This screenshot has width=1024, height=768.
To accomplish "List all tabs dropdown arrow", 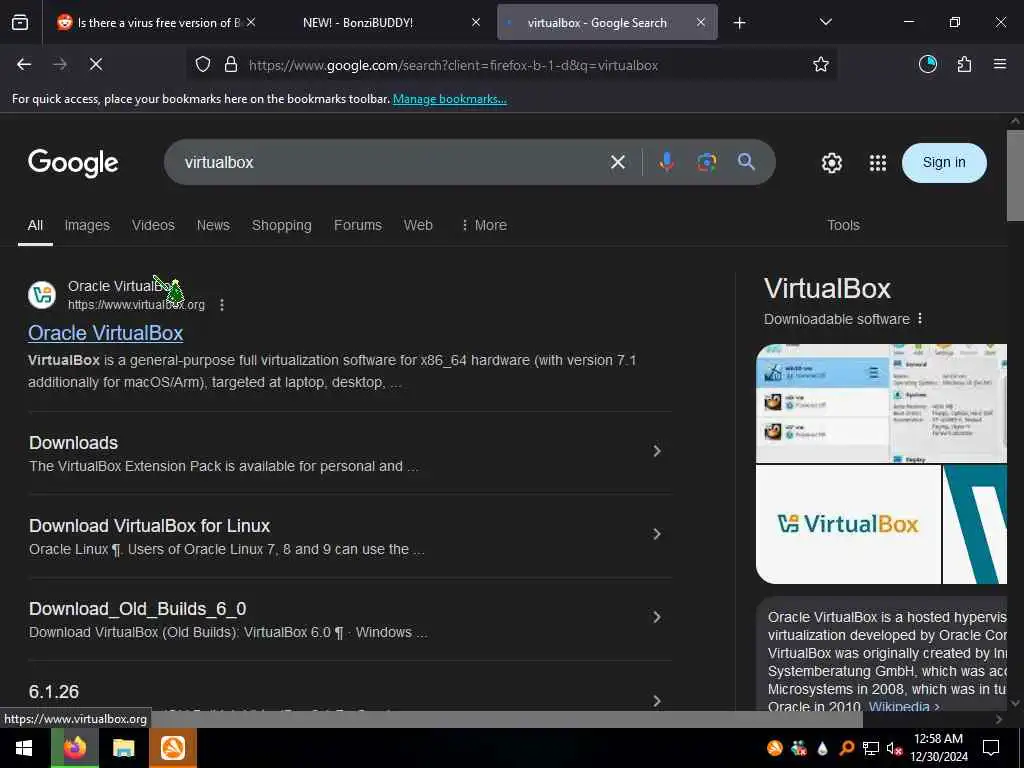I will click(825, 22).
